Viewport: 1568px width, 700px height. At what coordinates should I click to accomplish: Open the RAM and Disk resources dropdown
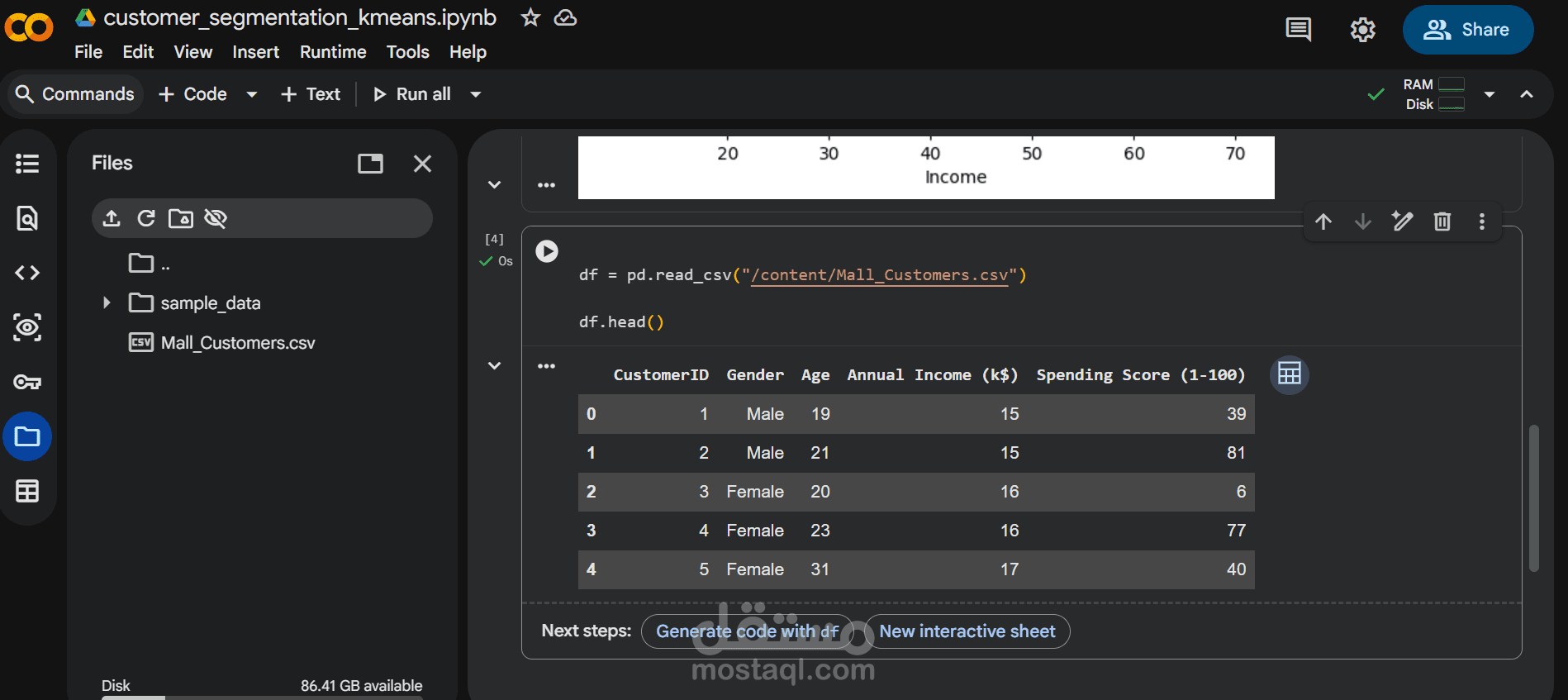1490,94
